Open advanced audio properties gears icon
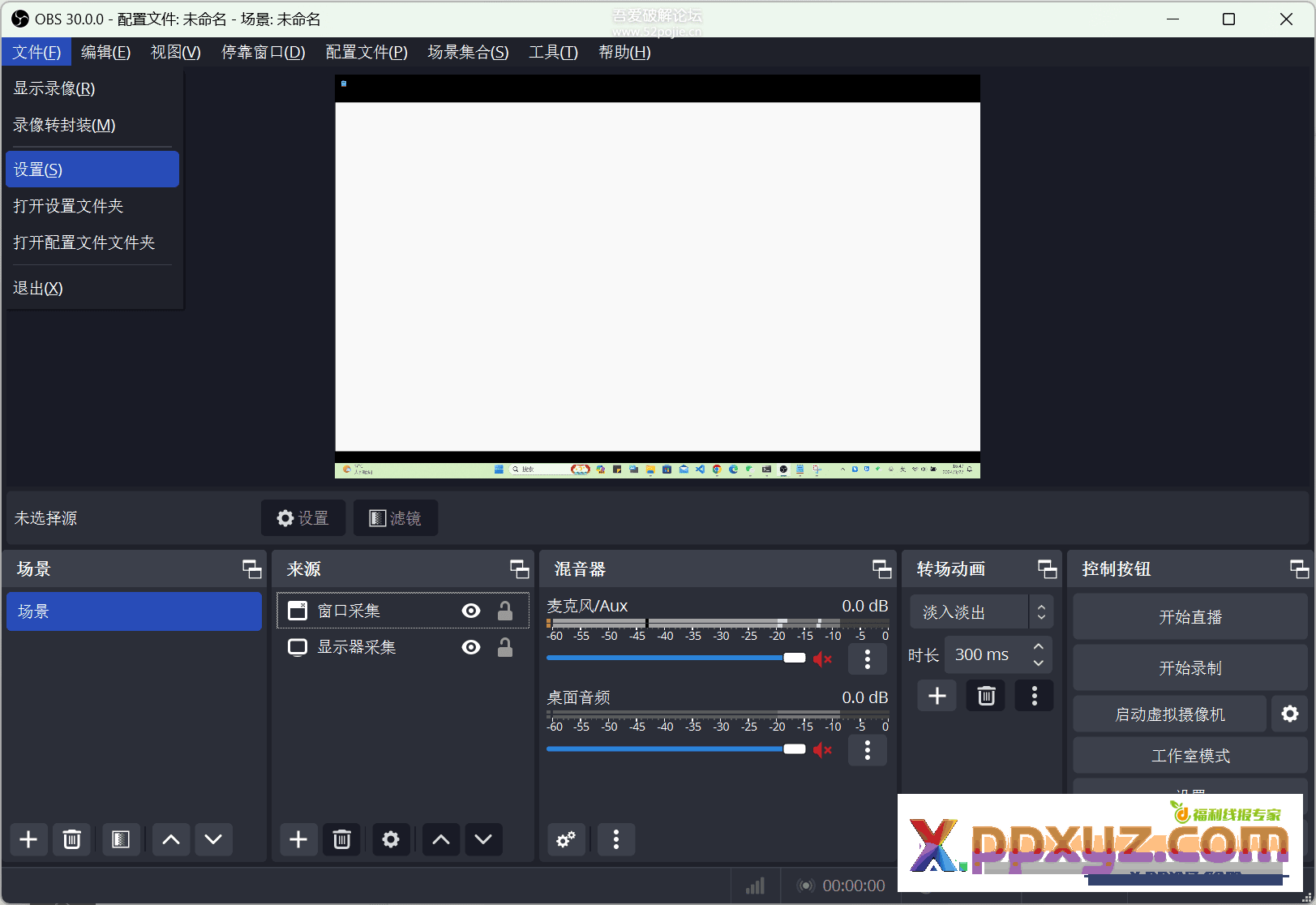Screen dimensions: 1316x905 (566, 839)
